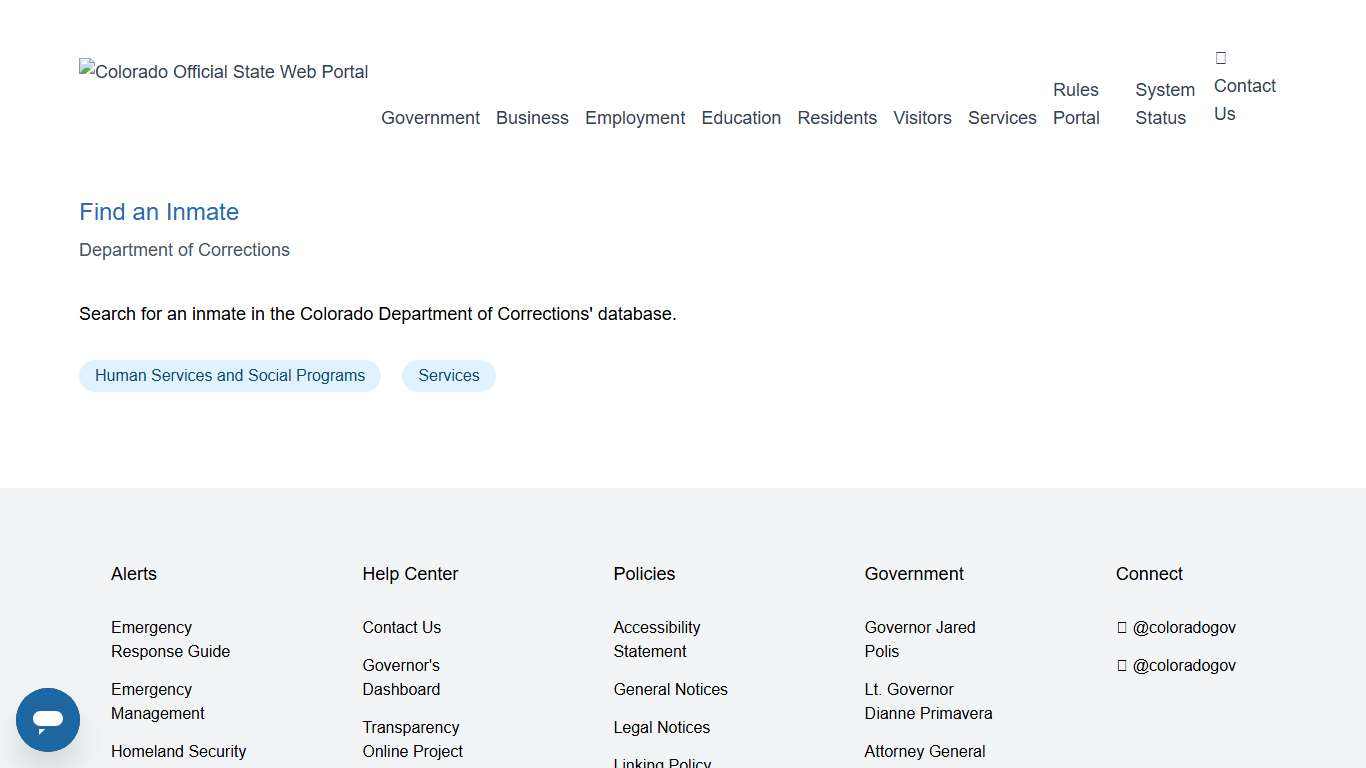Viewport: 1366px width, 768px height.
Task: Open the Government navigation menu
Action: (430, 118)
